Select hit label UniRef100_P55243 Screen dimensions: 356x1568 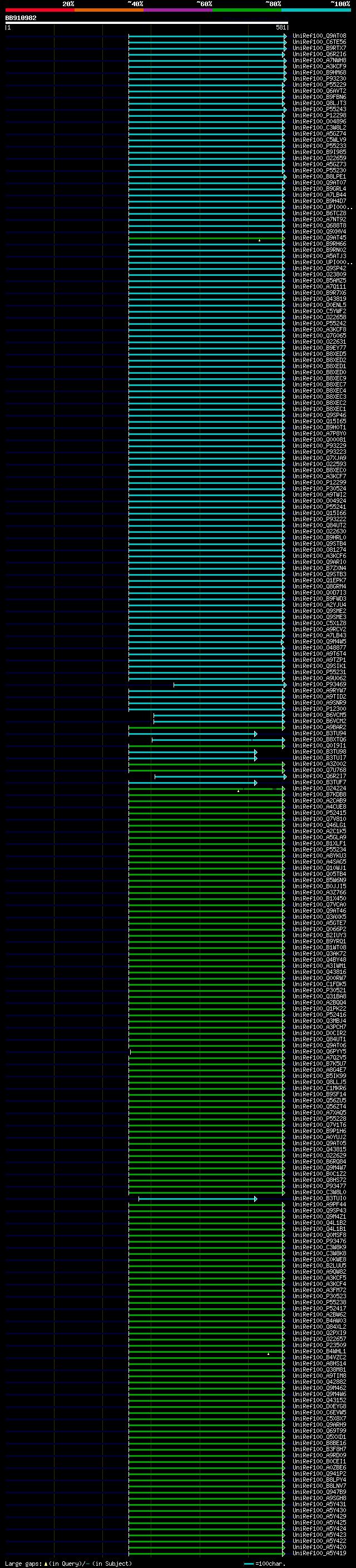point(319,110)
